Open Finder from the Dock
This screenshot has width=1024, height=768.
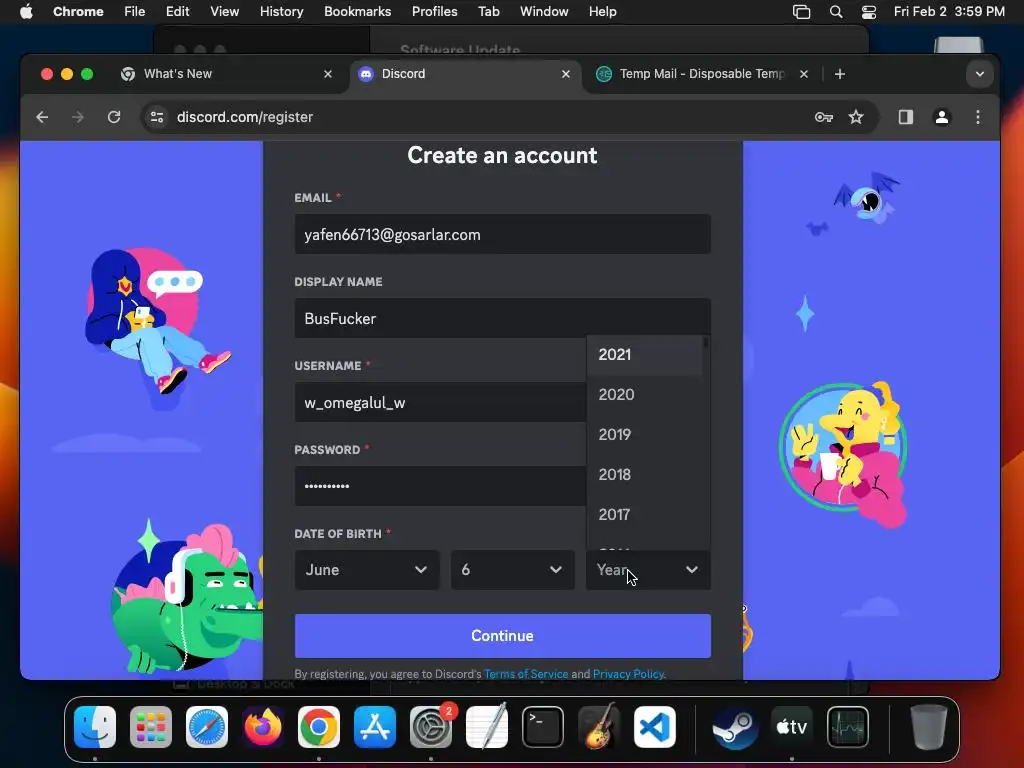(95, 727)
